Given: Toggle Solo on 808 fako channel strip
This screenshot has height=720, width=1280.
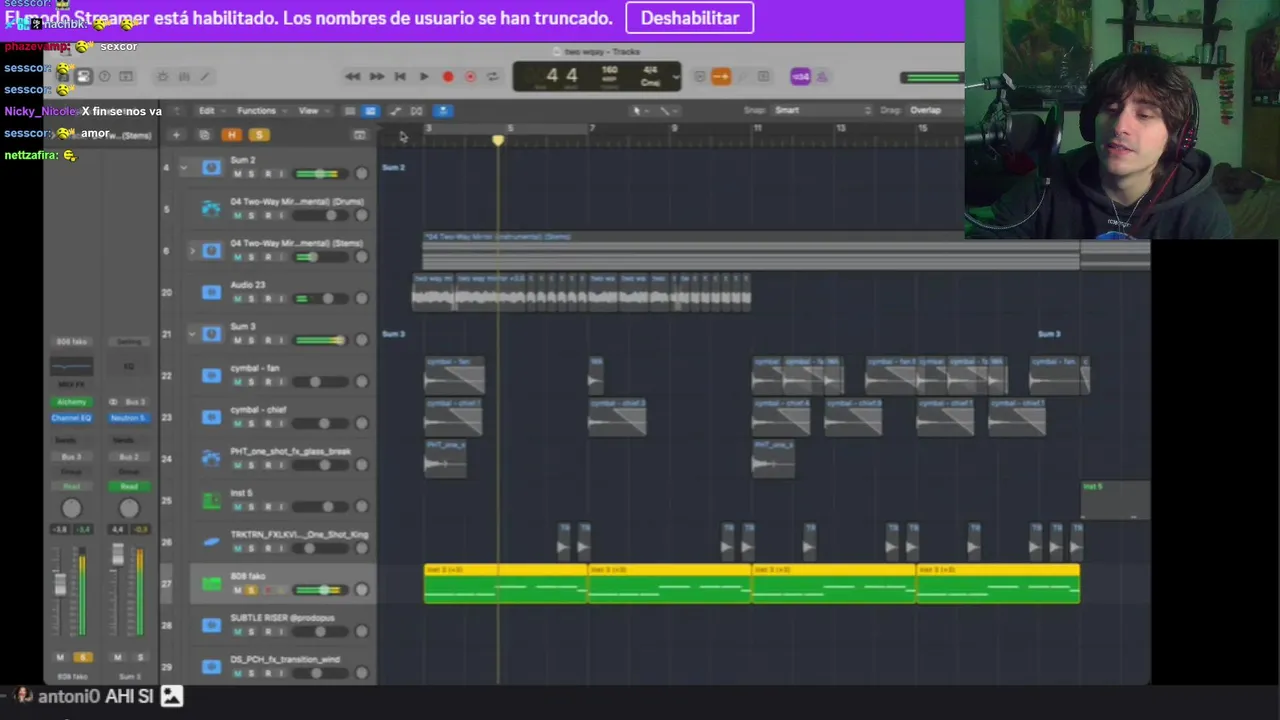Looking at the screenshot, I should point(82,657).
